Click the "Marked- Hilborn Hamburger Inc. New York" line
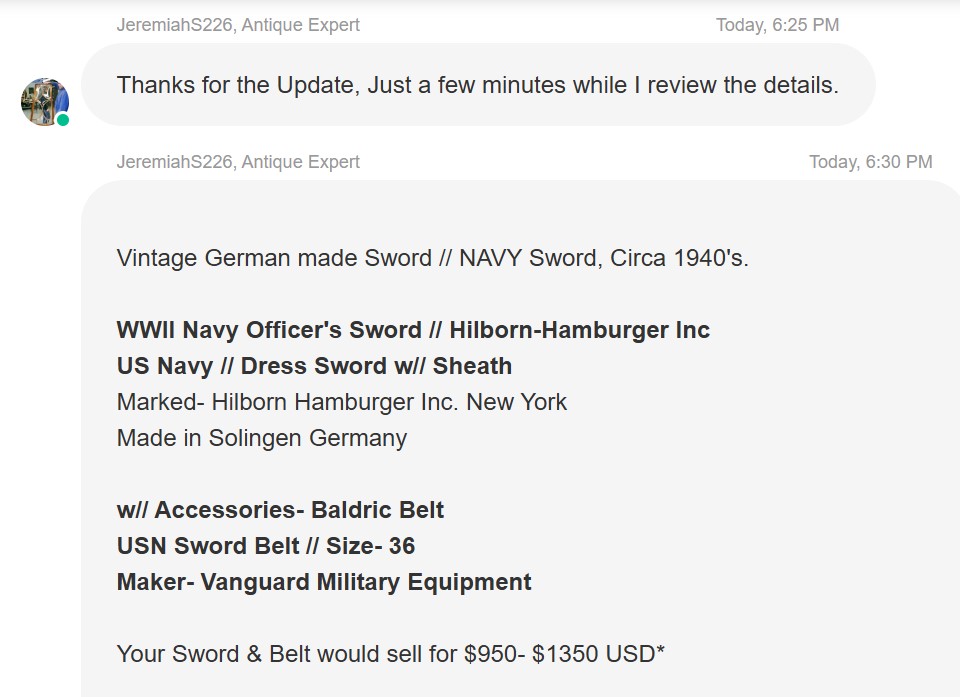 pos(341,402)
